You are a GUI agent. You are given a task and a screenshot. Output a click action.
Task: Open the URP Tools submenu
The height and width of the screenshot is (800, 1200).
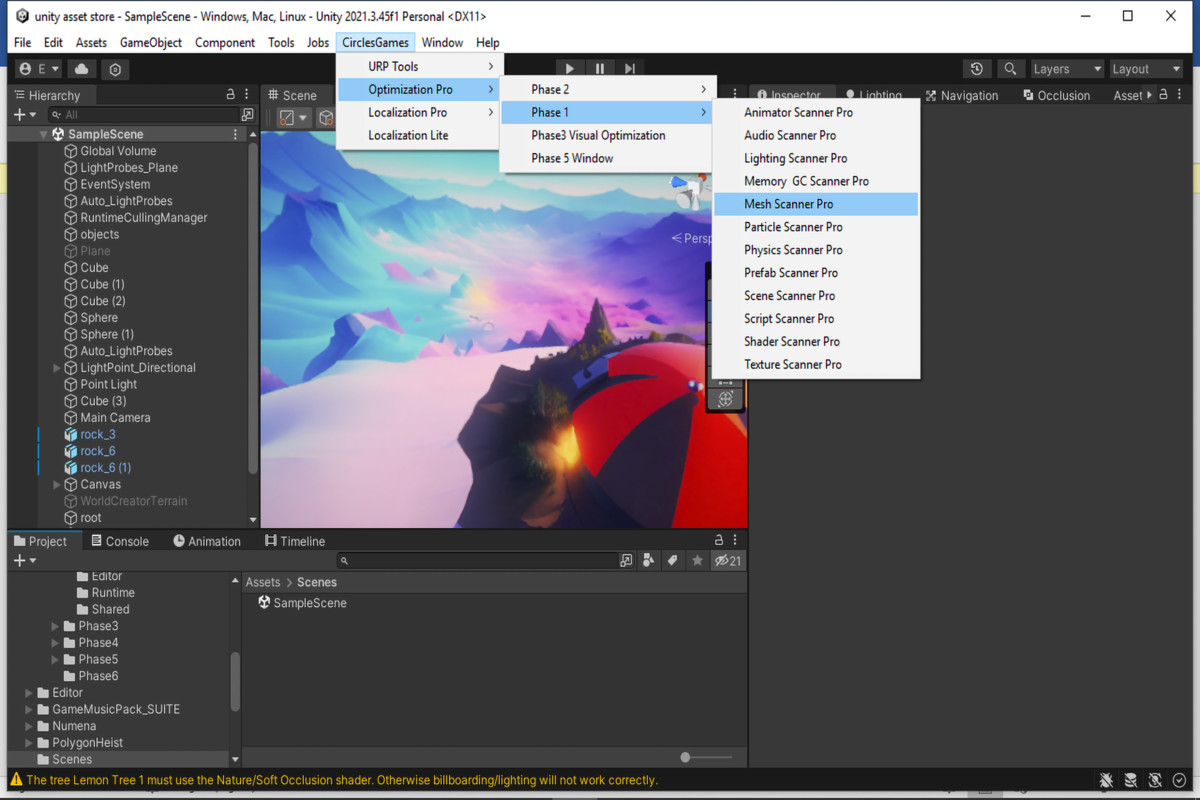tap(418, 67)
